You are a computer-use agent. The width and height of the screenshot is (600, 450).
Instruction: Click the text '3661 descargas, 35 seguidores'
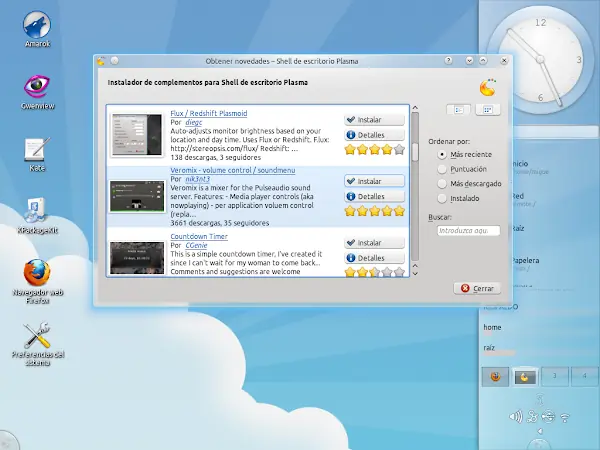pos(220,223)
